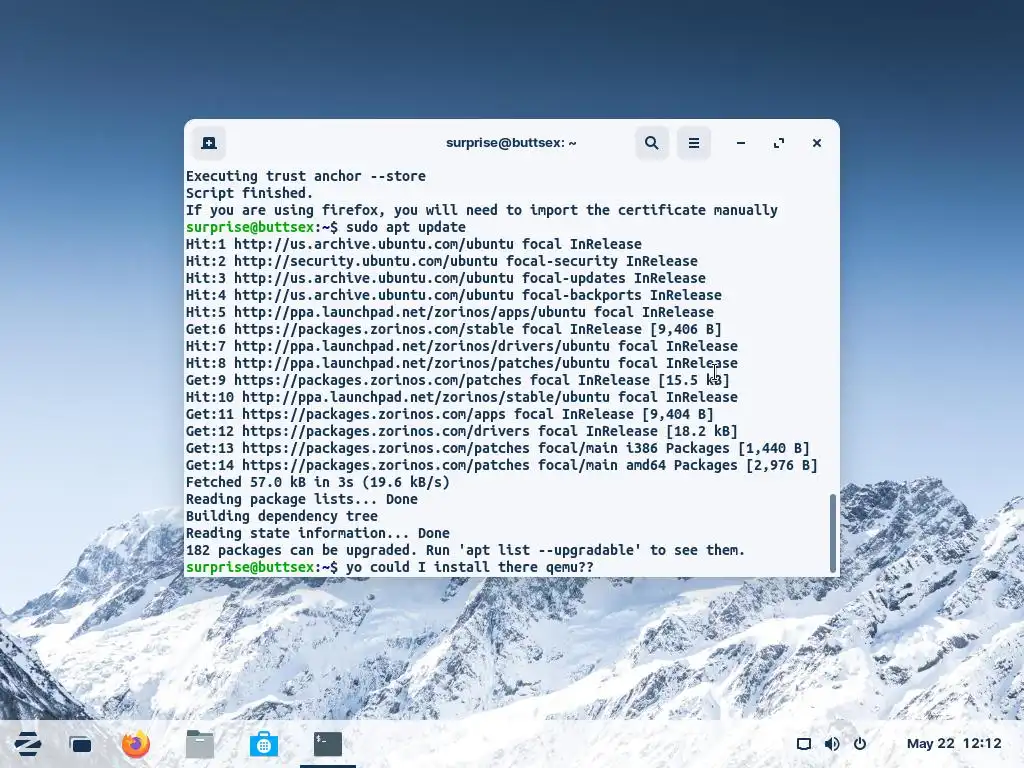Click the Hit:7 zorinos/drivers line
Screen dimensions: 1024x768
[462, 346]
